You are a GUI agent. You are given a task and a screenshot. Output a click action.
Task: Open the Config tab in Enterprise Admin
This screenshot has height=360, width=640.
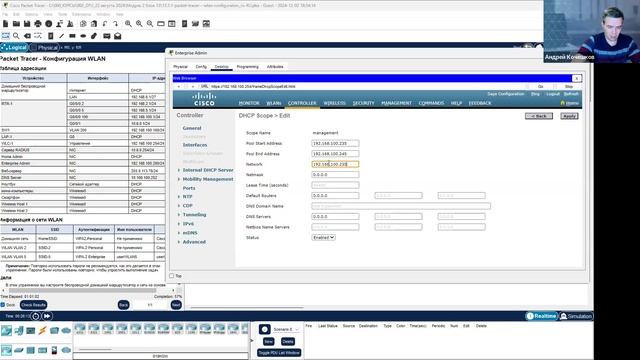201,67
